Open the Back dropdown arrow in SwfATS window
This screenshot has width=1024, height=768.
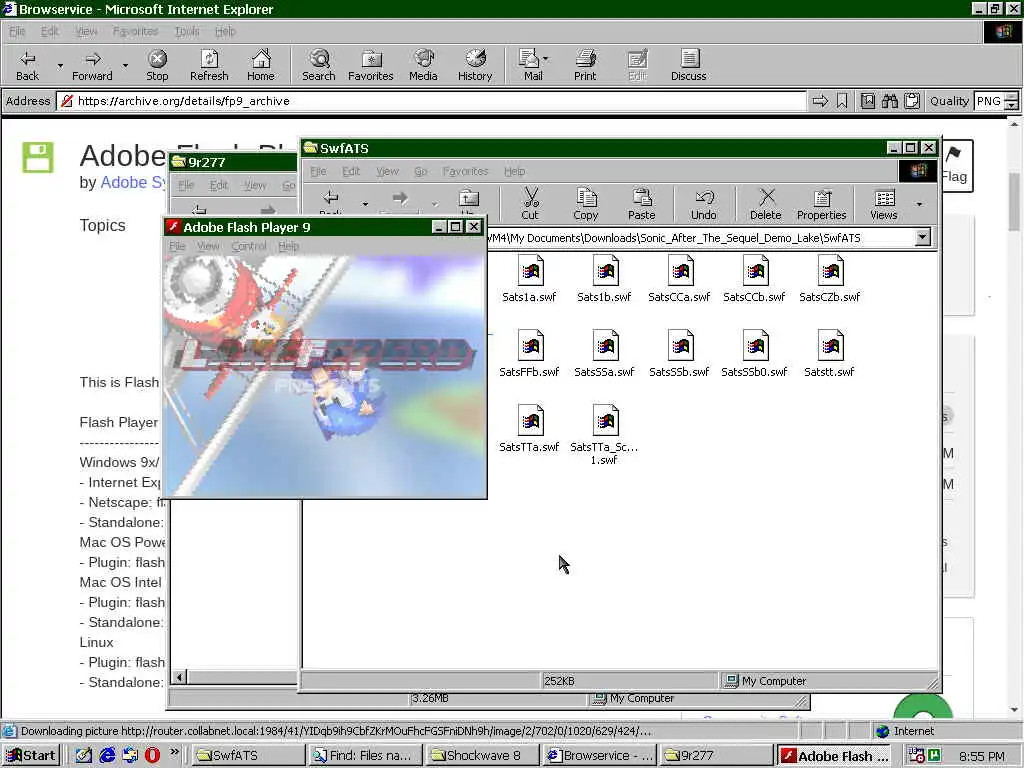click(x=365, y=204)
